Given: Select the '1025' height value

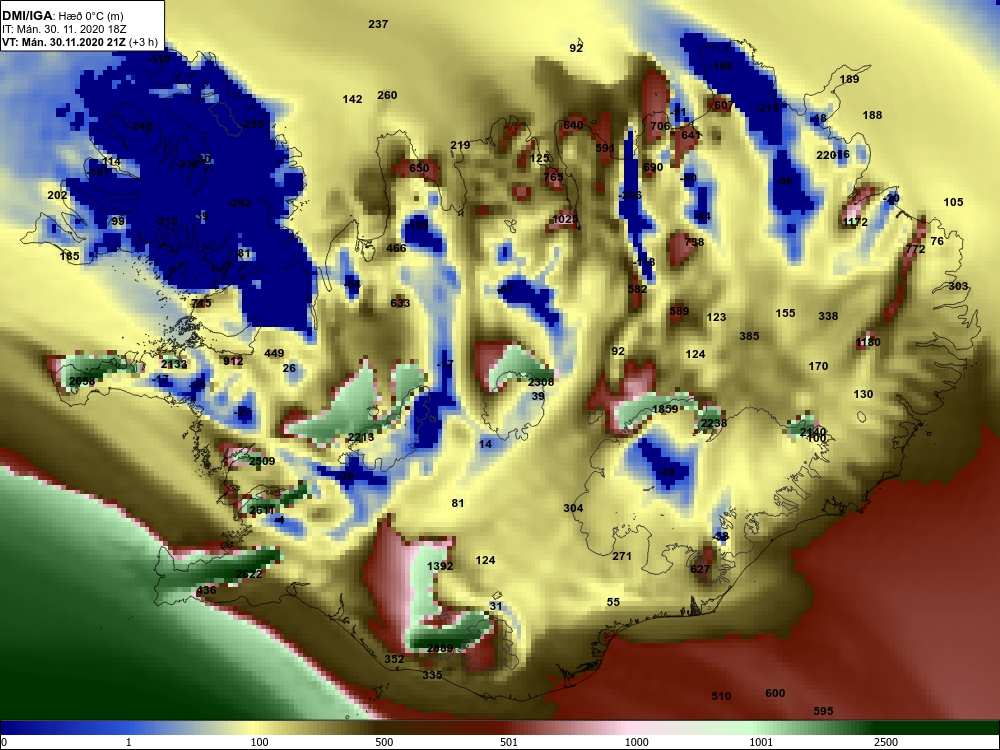Looking at the screenshot, I should point(566,219).
